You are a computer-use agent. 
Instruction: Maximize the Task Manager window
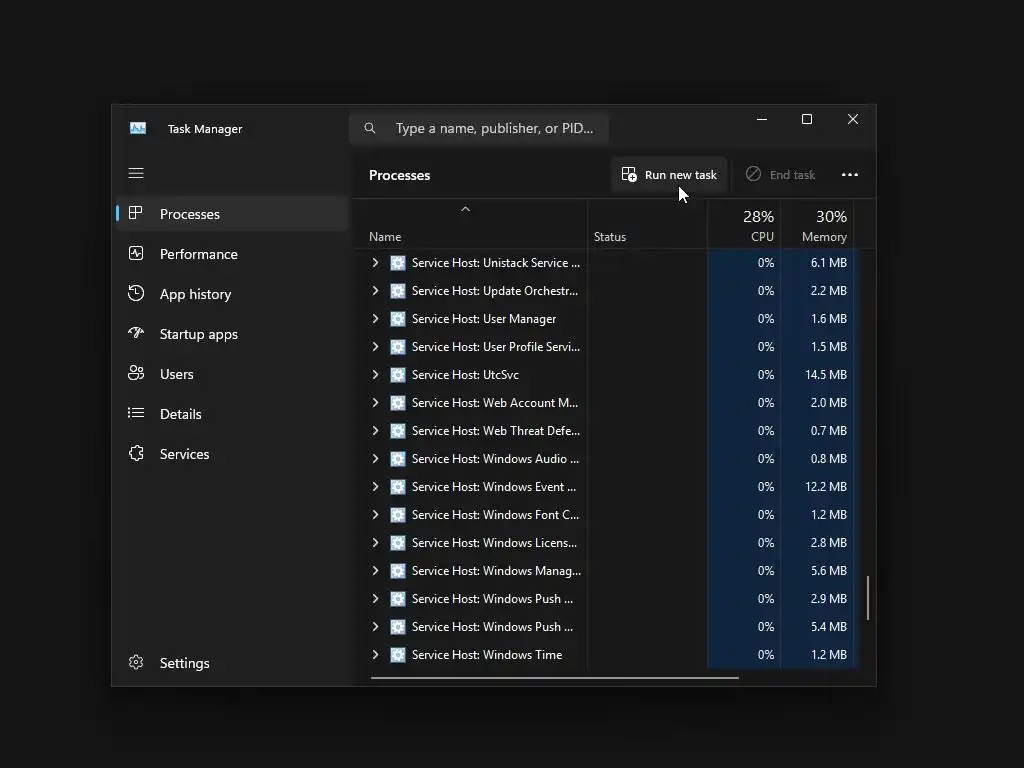[807, 119]
